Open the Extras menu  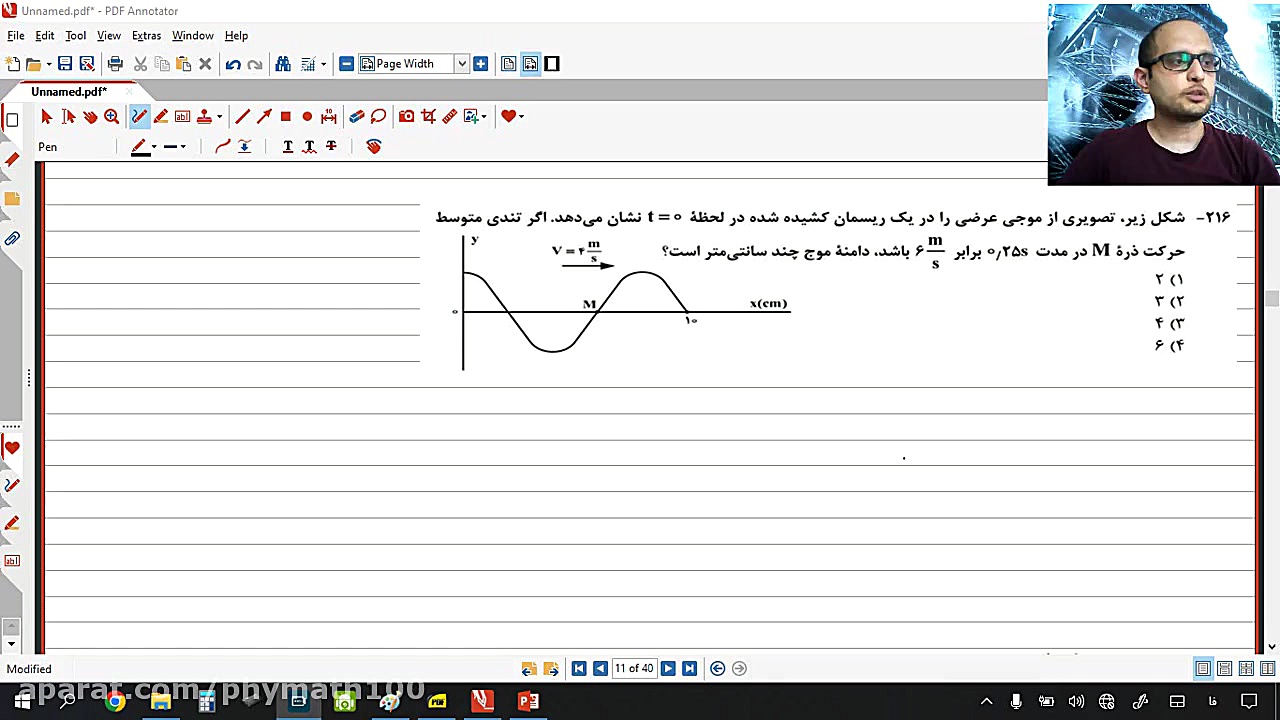pyautogui.click(x=146, y=35)
